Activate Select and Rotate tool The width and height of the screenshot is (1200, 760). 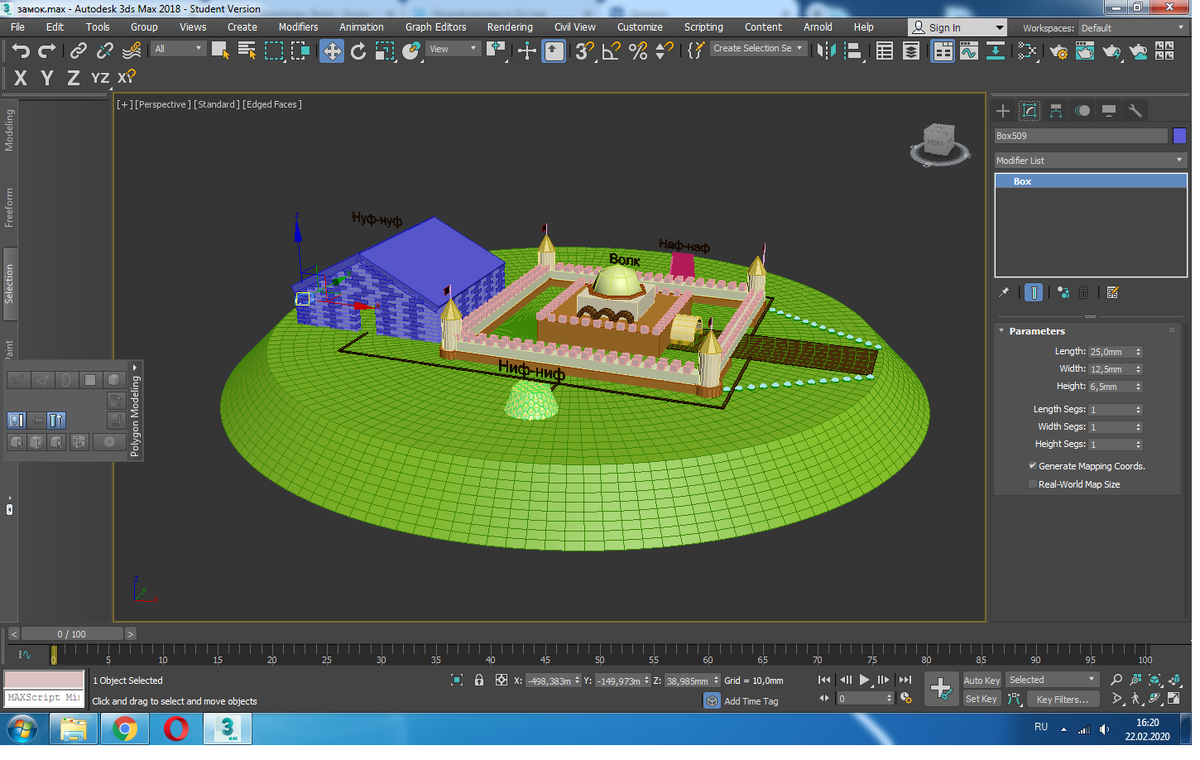tap(358, 50)
